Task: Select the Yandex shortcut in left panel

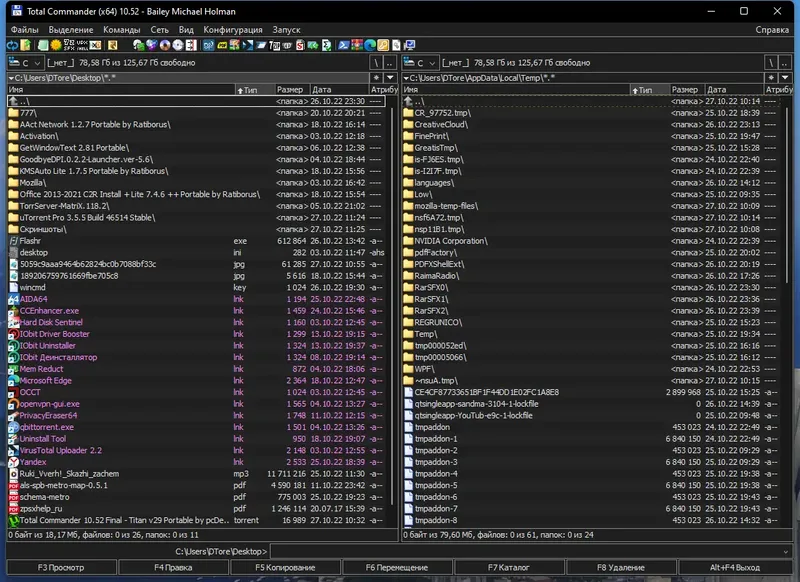Action: [x=34, y=462]
